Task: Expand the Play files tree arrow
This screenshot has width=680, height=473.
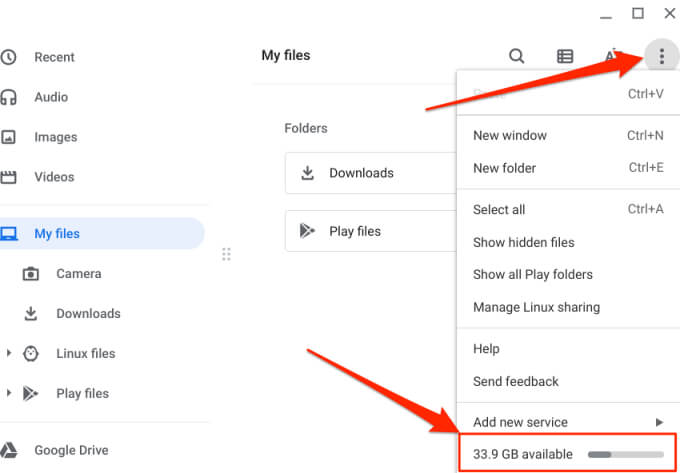Action: pos(9,393)
